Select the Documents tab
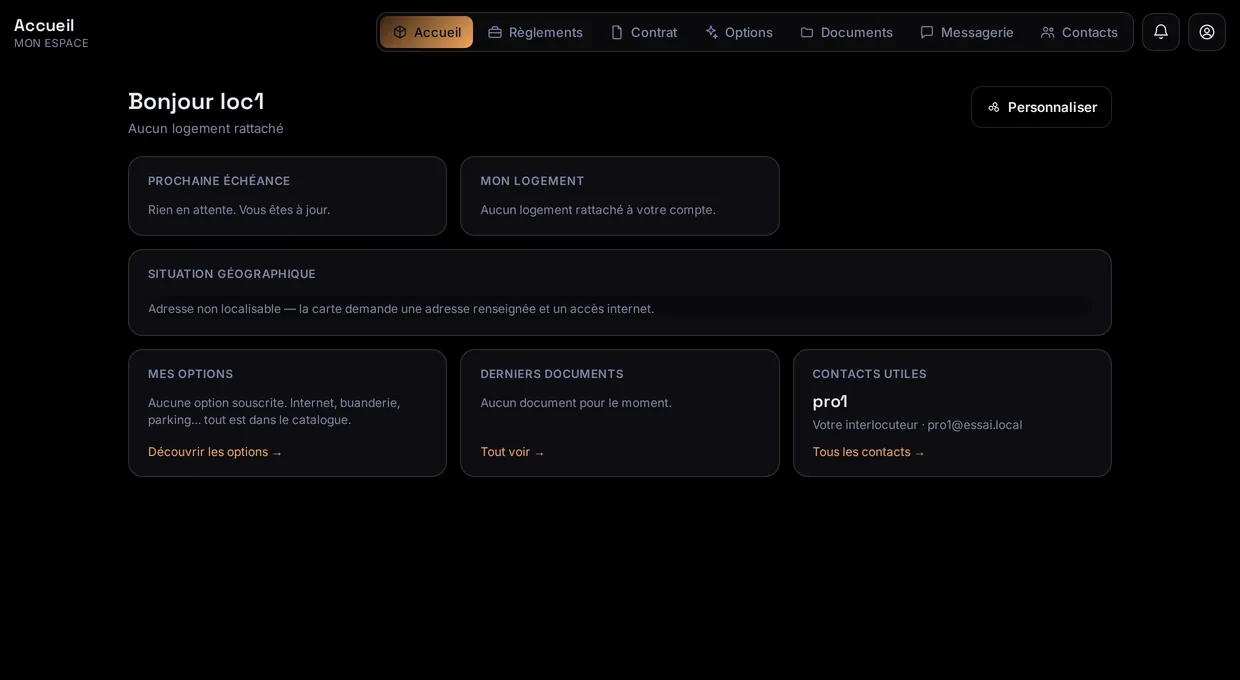1240x680 pixels. coord(847,32)
